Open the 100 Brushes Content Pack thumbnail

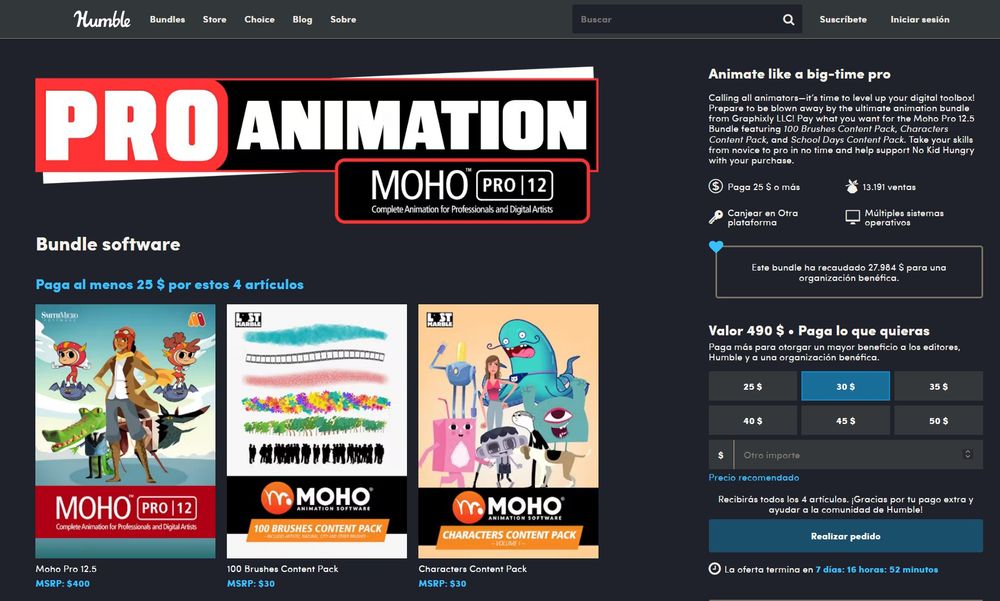[317, 431]
